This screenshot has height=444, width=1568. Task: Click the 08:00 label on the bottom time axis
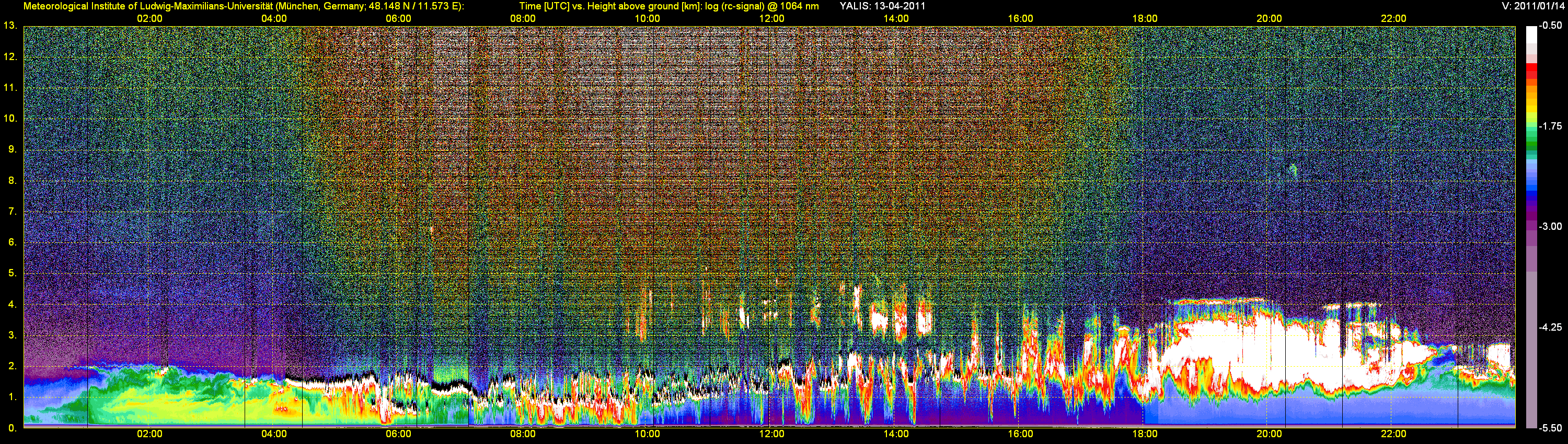(523, 434)
